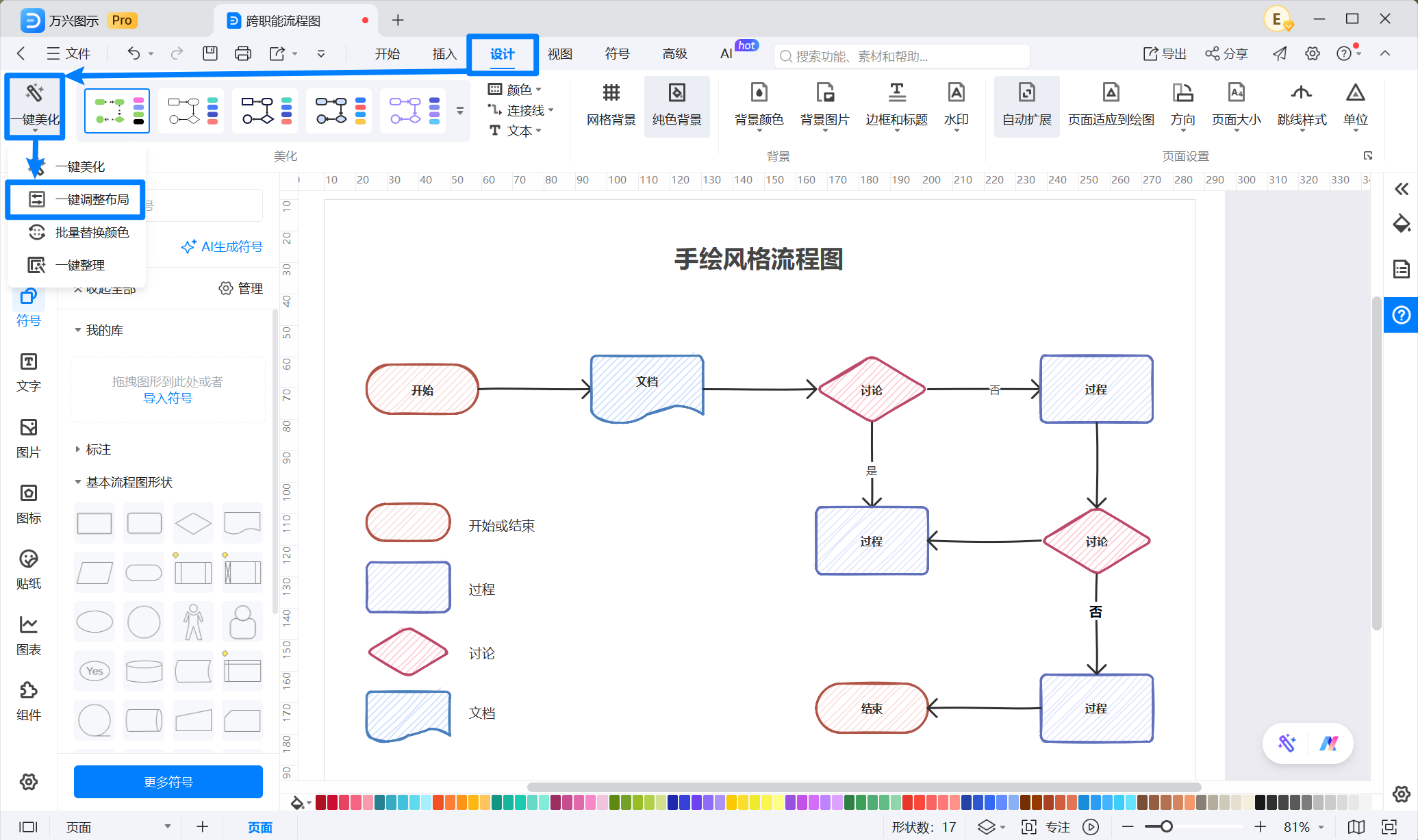Click the 专注 focus mode button
The height and width of the screenshot is (840, 1418).
tap(1046, 827)
